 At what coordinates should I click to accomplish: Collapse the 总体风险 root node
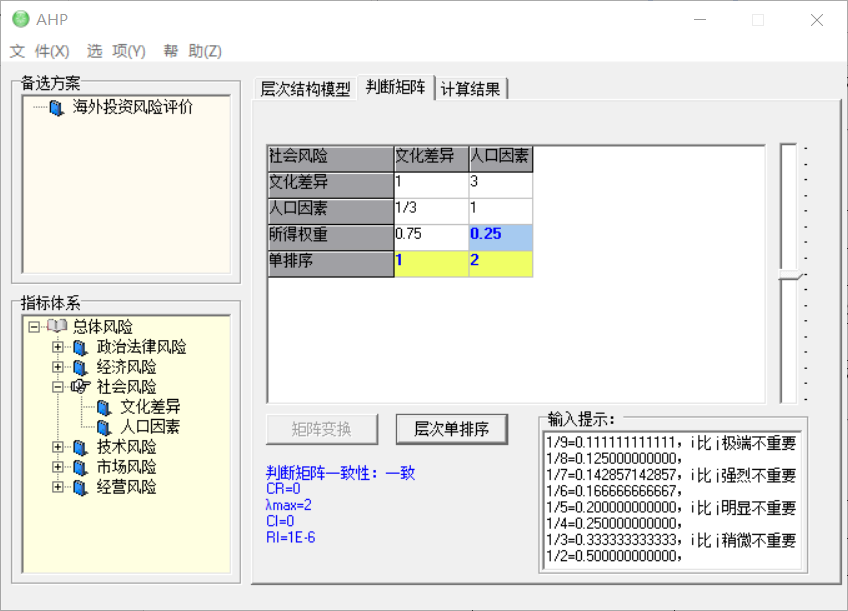click(x=34, y=327)
